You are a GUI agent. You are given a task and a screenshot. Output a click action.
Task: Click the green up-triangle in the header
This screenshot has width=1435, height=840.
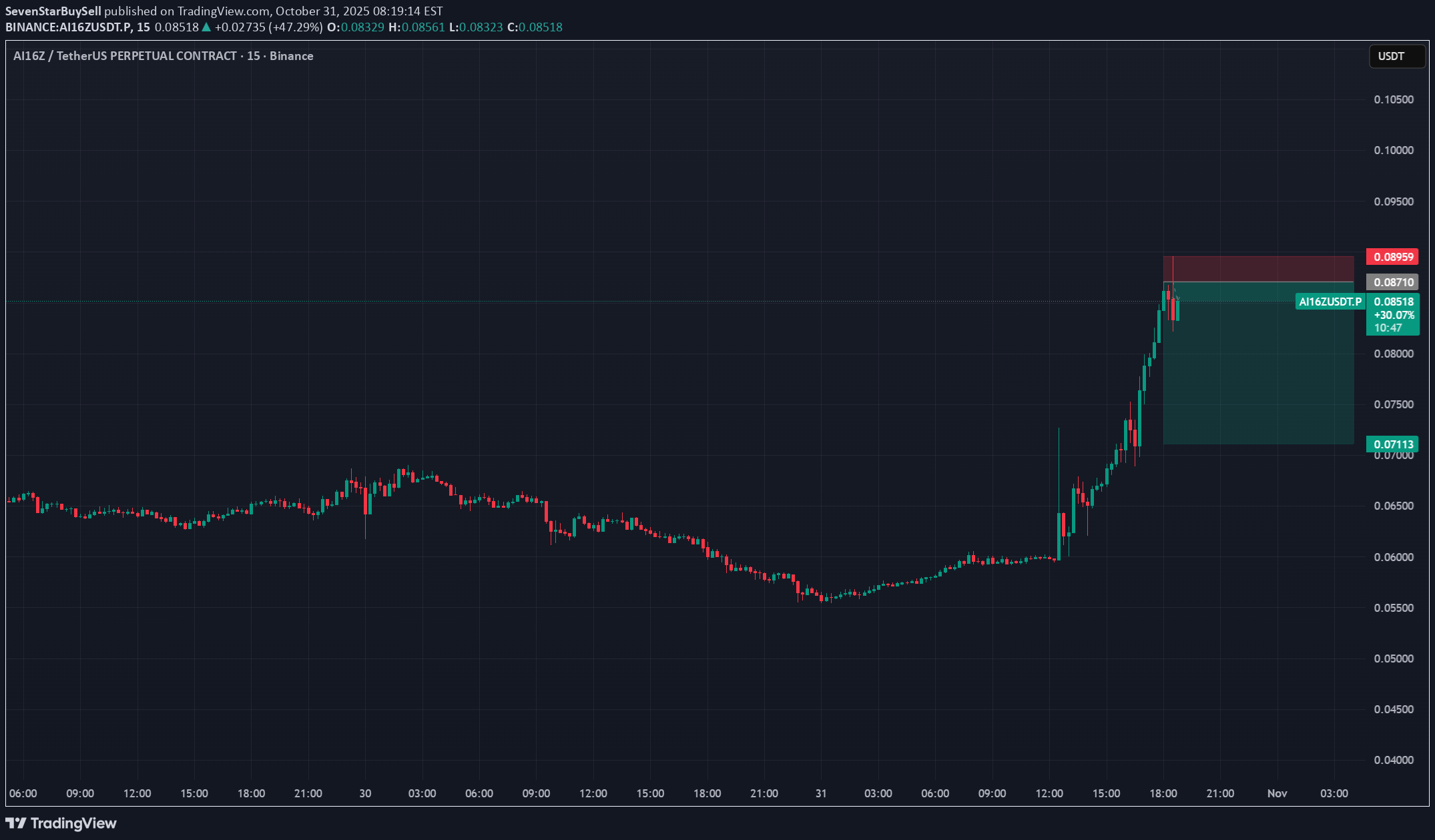click(x=206, y=27)
